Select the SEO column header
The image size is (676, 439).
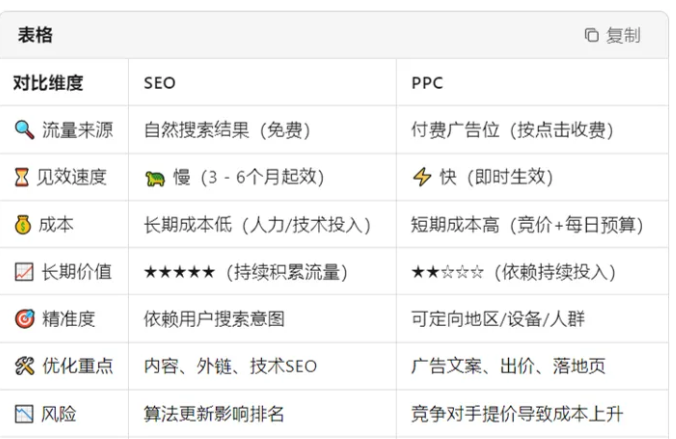(160, 83)
